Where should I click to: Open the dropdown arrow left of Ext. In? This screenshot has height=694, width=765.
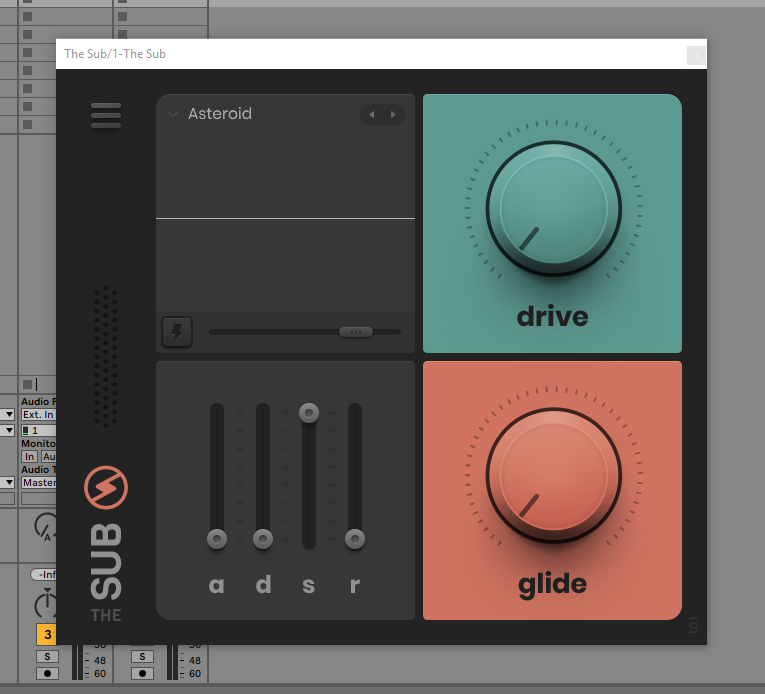click(8, 414)
